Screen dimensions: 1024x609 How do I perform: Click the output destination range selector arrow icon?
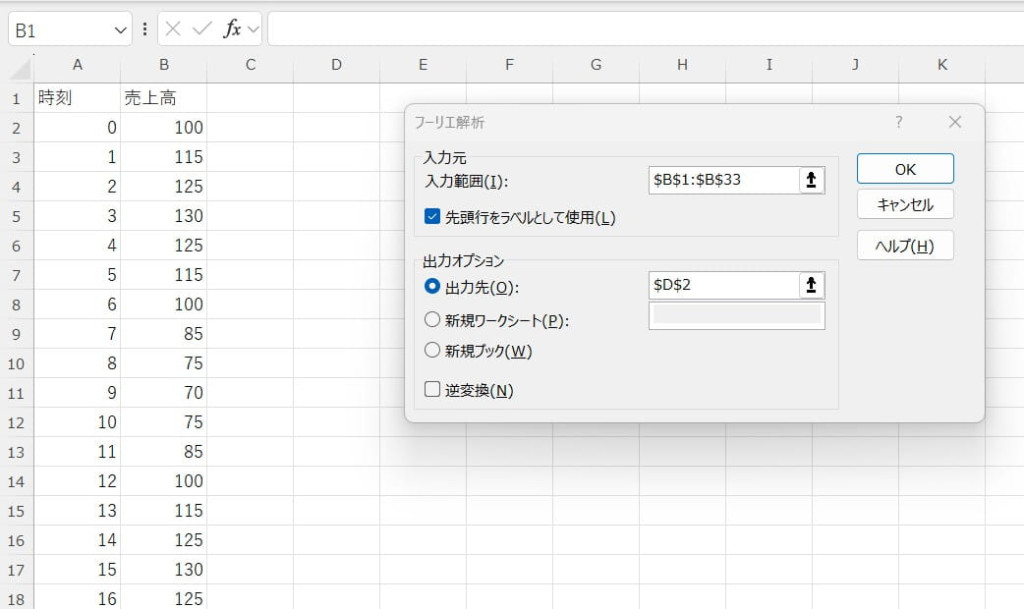point(811,285)
